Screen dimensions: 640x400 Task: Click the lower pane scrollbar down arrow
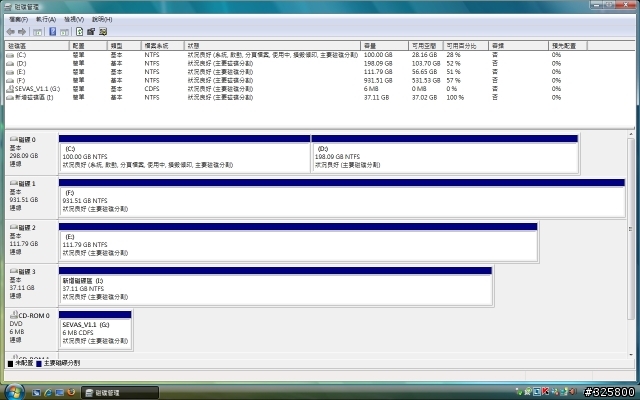point(631,356)
